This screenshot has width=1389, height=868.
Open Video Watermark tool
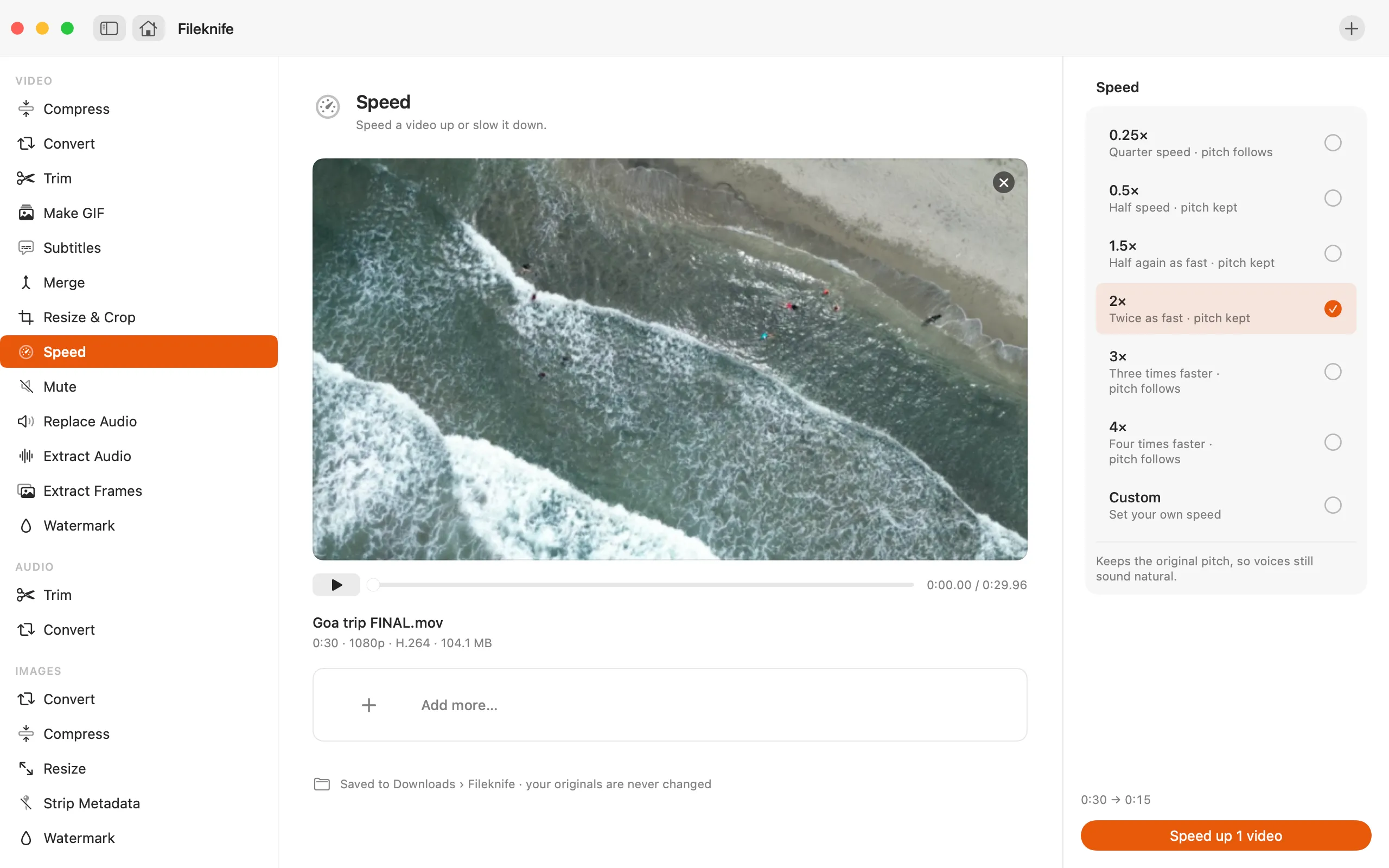(139, 525)
